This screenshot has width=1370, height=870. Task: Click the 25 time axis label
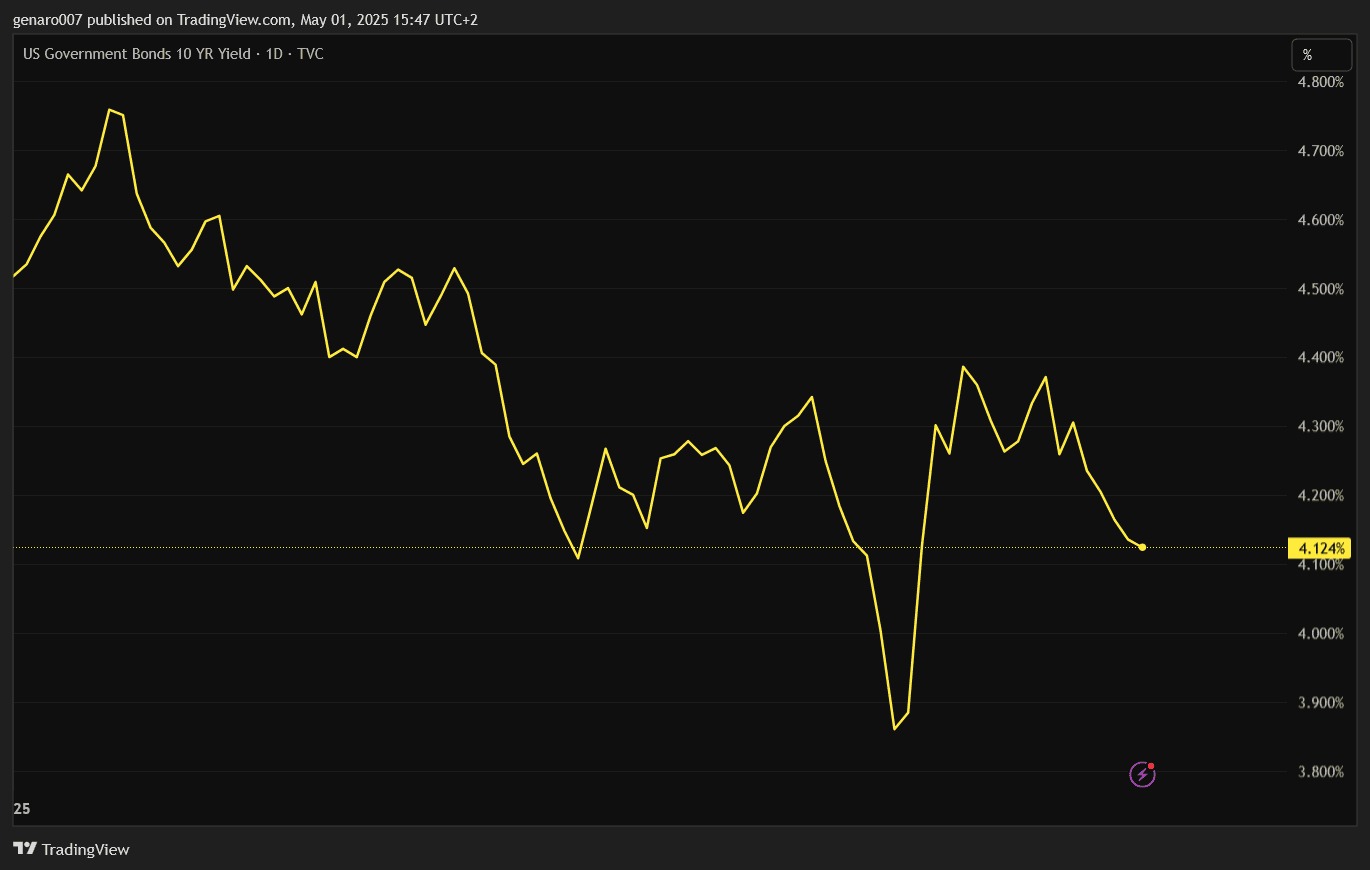(x=21, y=808)
